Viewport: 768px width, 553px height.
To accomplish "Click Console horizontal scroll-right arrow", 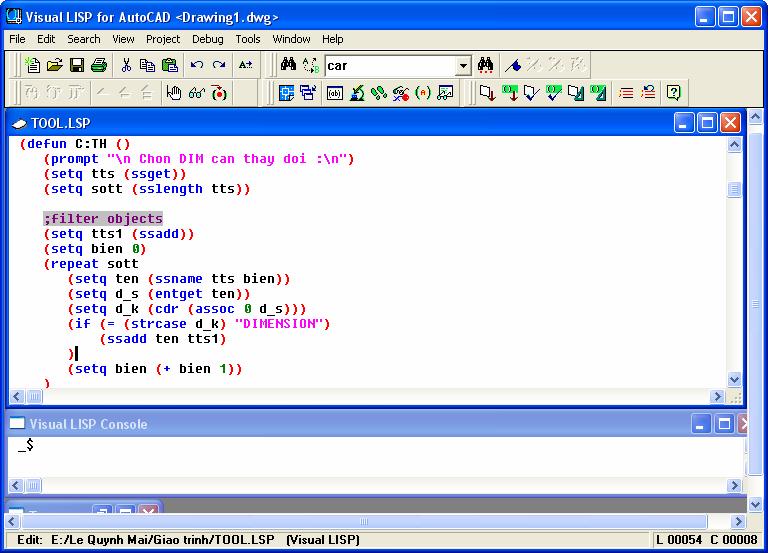I will click(x=734, y=485).
